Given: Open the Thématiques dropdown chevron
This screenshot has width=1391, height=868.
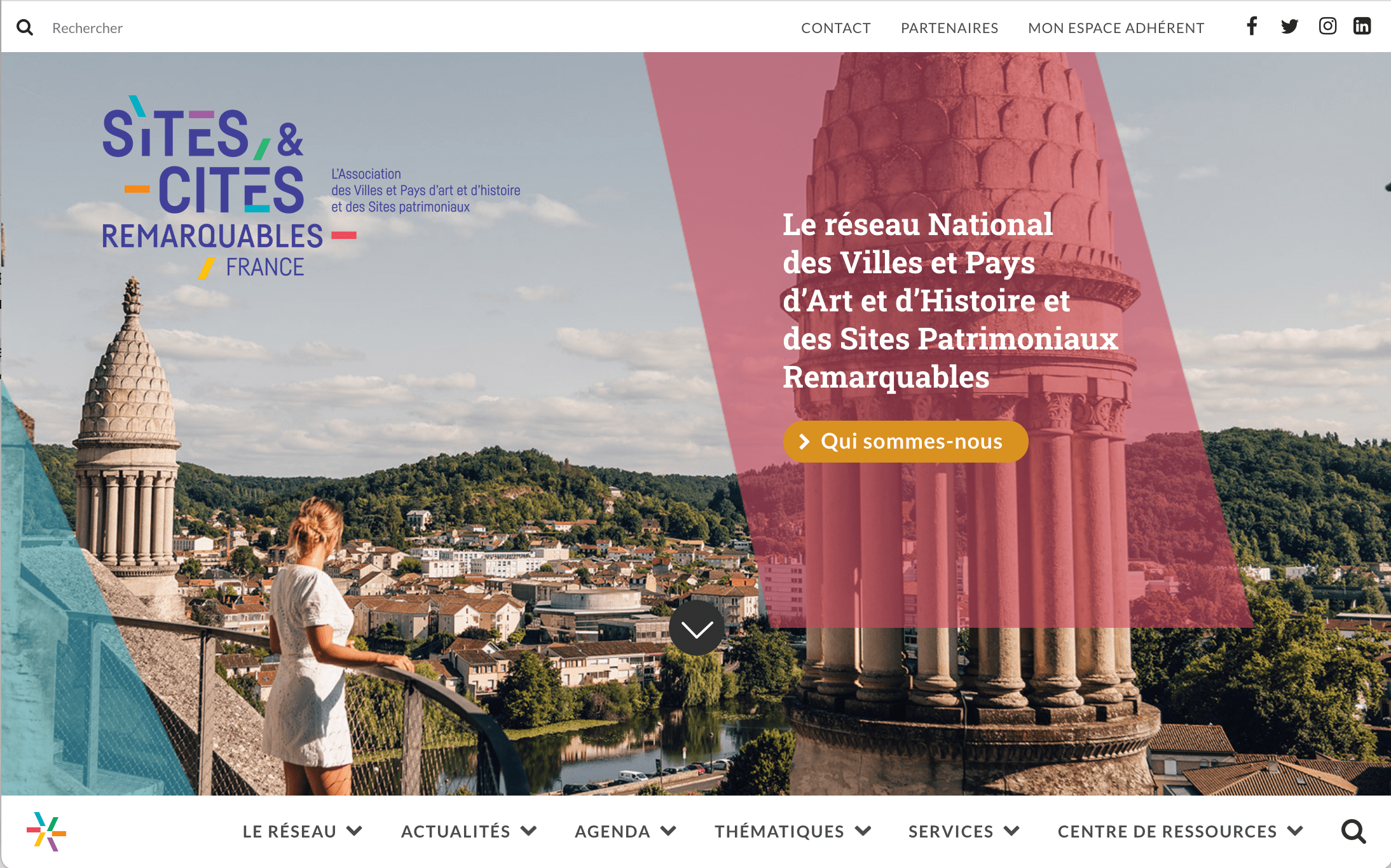Looking at the screenshot, I should pyautogui.click(x=863, y=831).
